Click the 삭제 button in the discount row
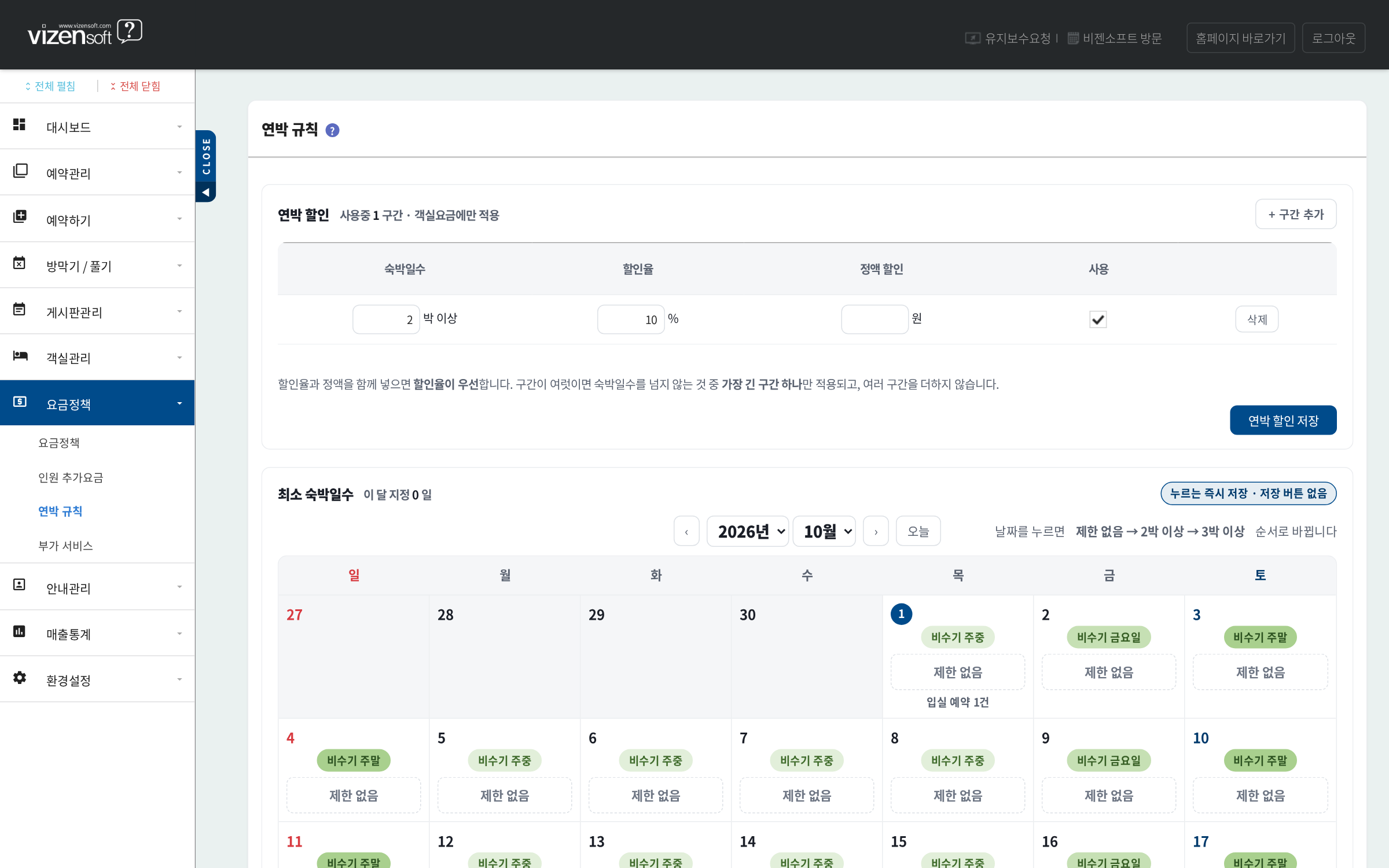The image size is (1389, 868). pyautogui.click(x=1257, y=319)
